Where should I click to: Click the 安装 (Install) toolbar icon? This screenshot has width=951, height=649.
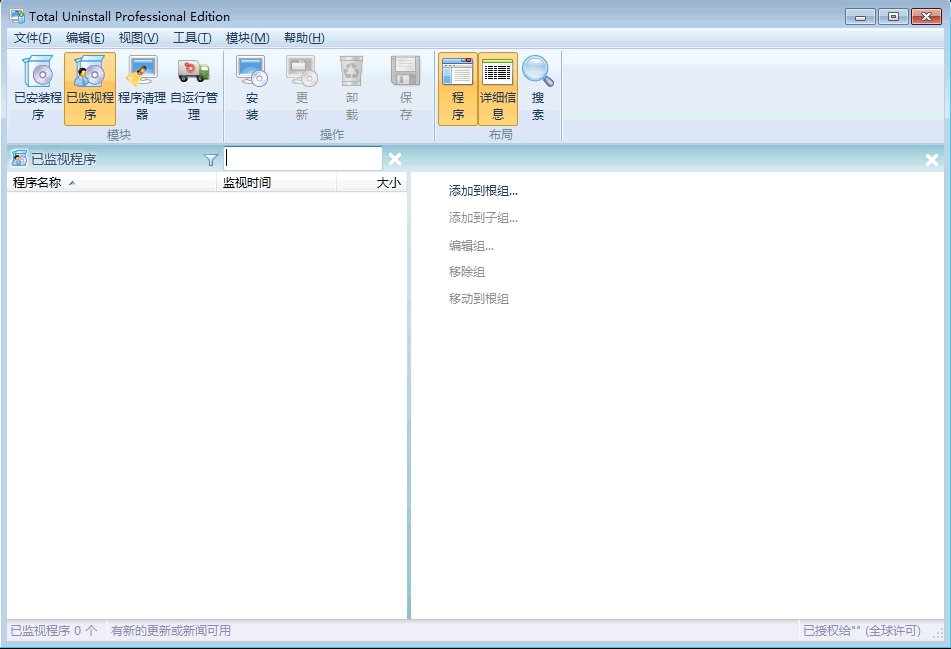point(252,88)
